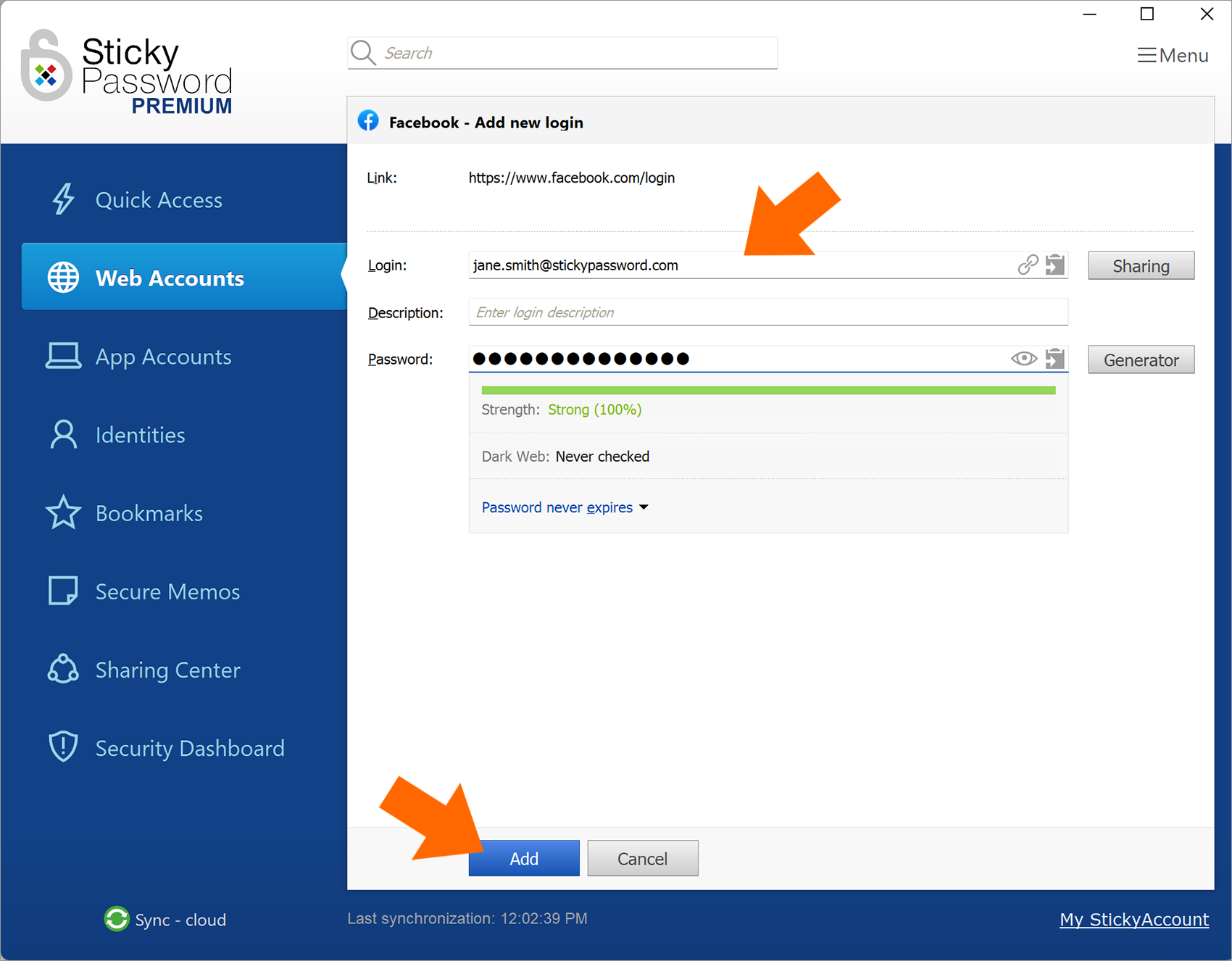This screenshot has width=1232, height=961.
Task: Click the Description input field
Action: 768,312
